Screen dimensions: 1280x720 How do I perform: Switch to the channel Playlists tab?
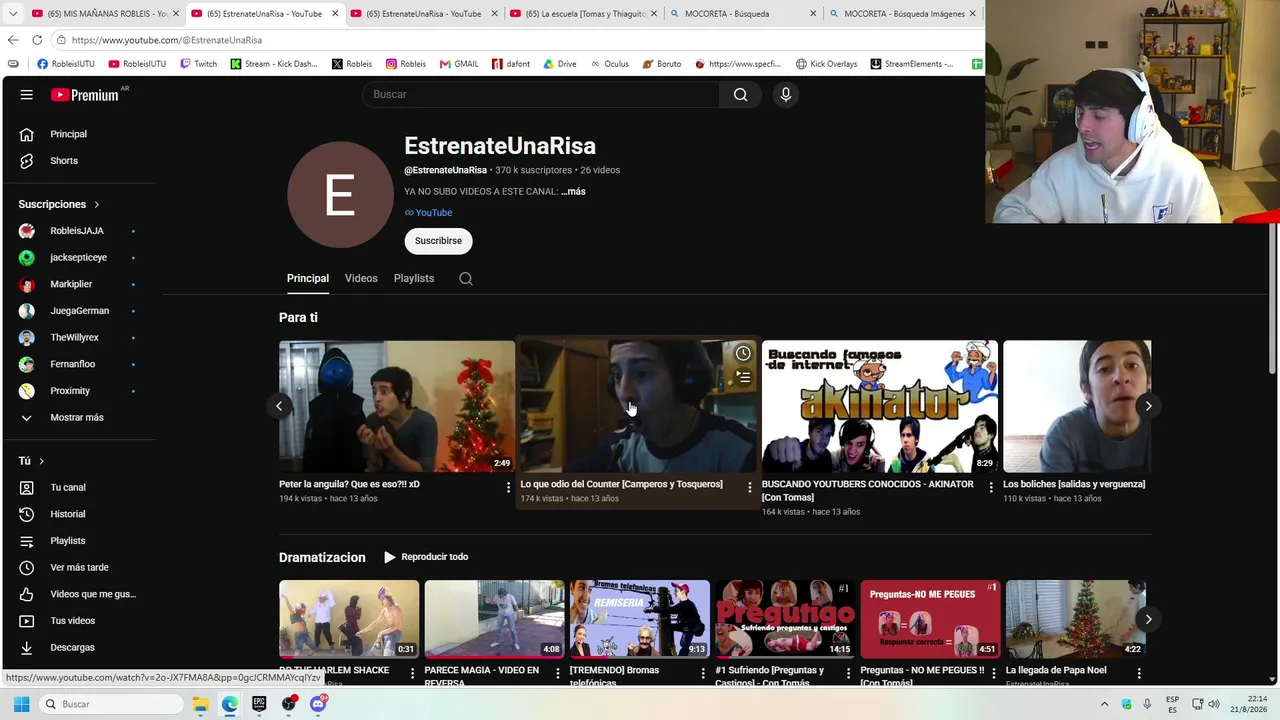coord(414,278)
